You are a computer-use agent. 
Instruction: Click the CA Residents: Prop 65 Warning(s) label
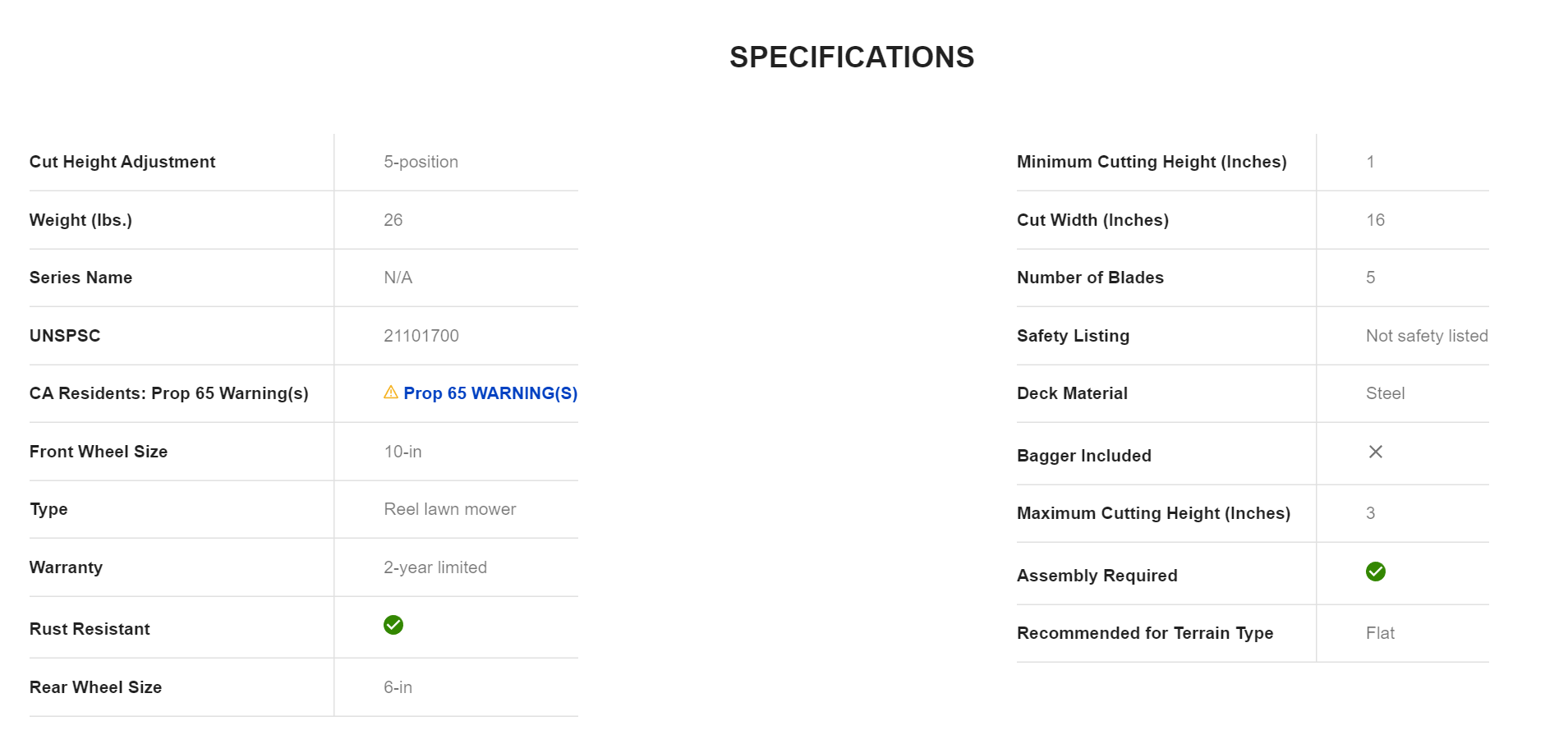168,393
